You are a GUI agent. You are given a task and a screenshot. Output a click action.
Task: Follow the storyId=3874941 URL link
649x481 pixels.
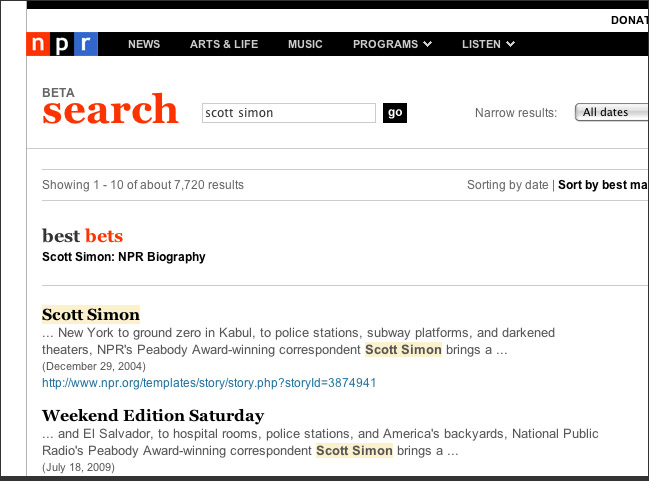pyautogui.click(x=209, y=382)
